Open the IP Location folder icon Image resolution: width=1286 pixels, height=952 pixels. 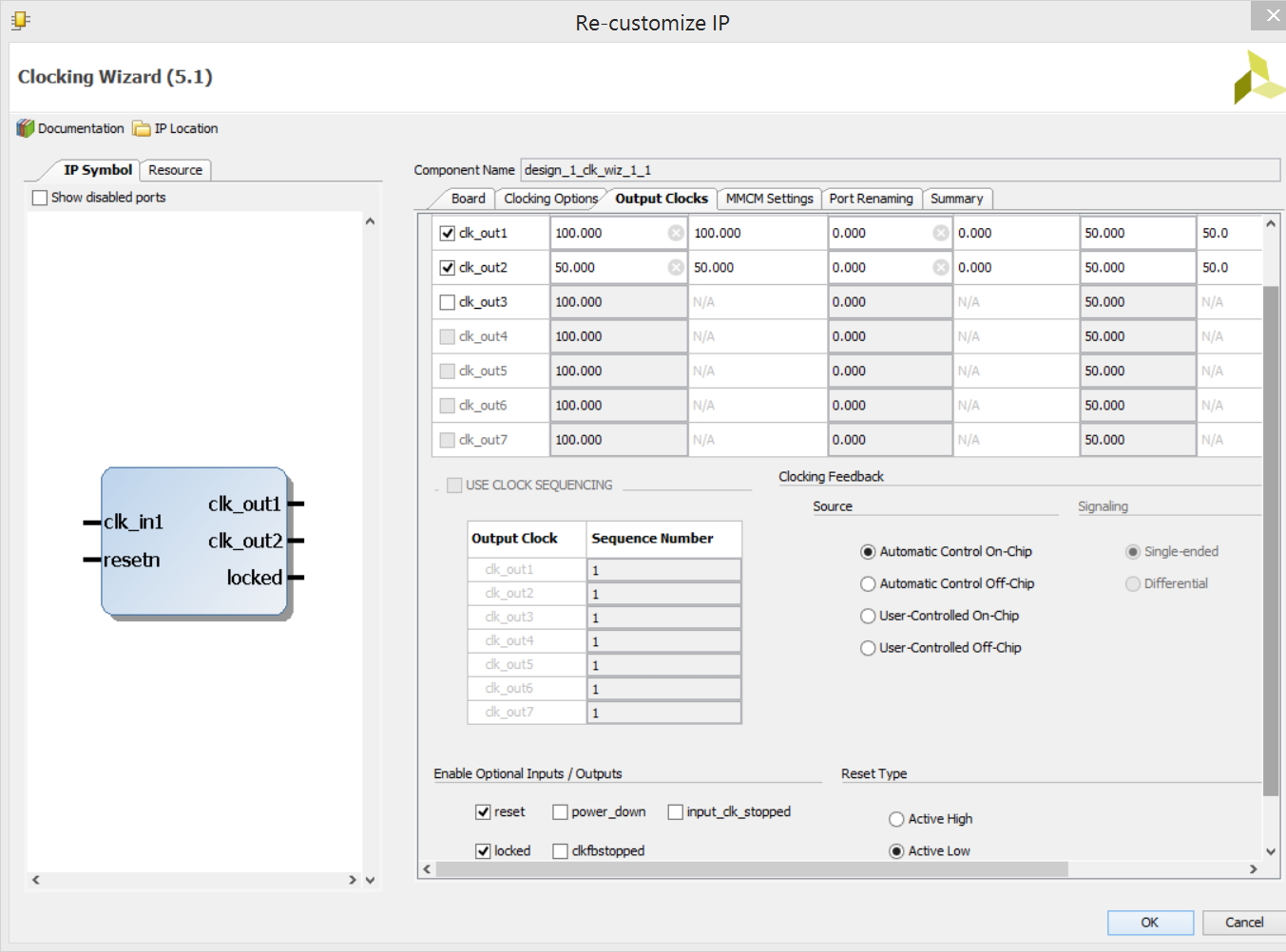(142, 128)
